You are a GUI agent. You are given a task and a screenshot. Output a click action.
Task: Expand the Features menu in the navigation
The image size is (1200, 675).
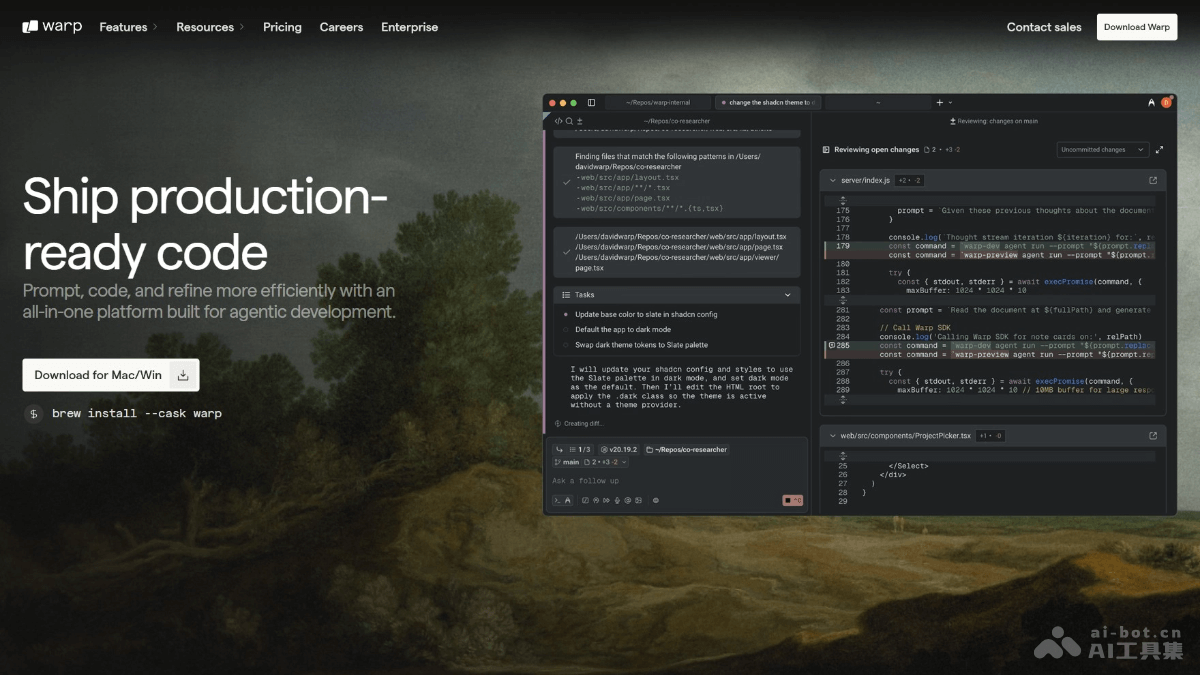pyautogui.click(x=128, y=27)
